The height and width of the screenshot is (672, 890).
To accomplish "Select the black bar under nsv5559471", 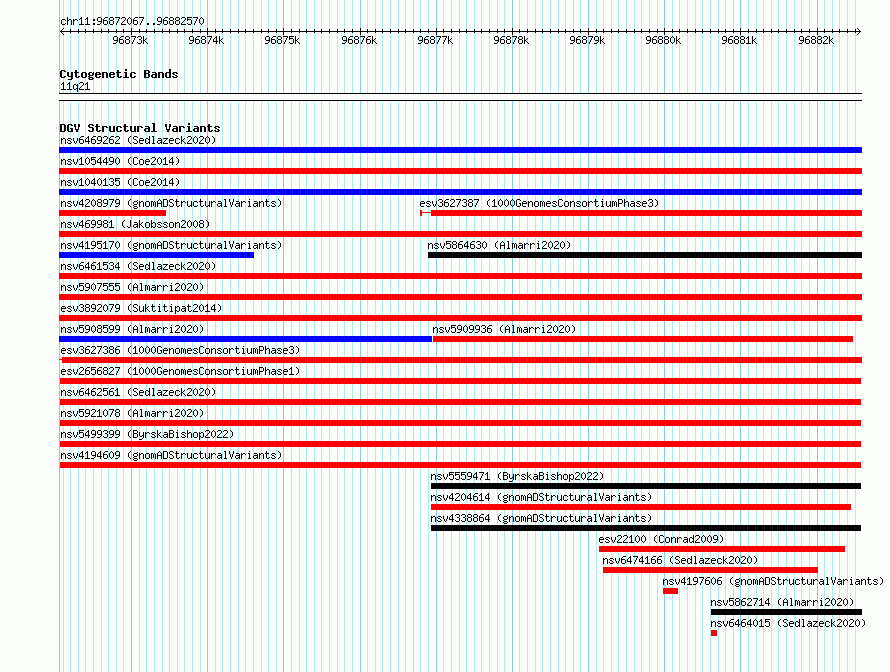I will (x=646, y=486).
